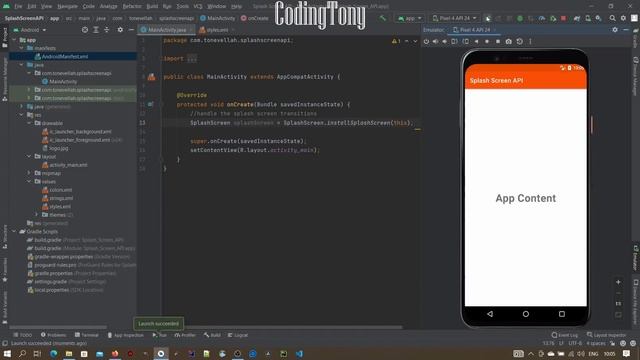The height and width of the screenshot is (360, 640).
Task: Open the TODO tool window
Action: click(x=22, y=335)
